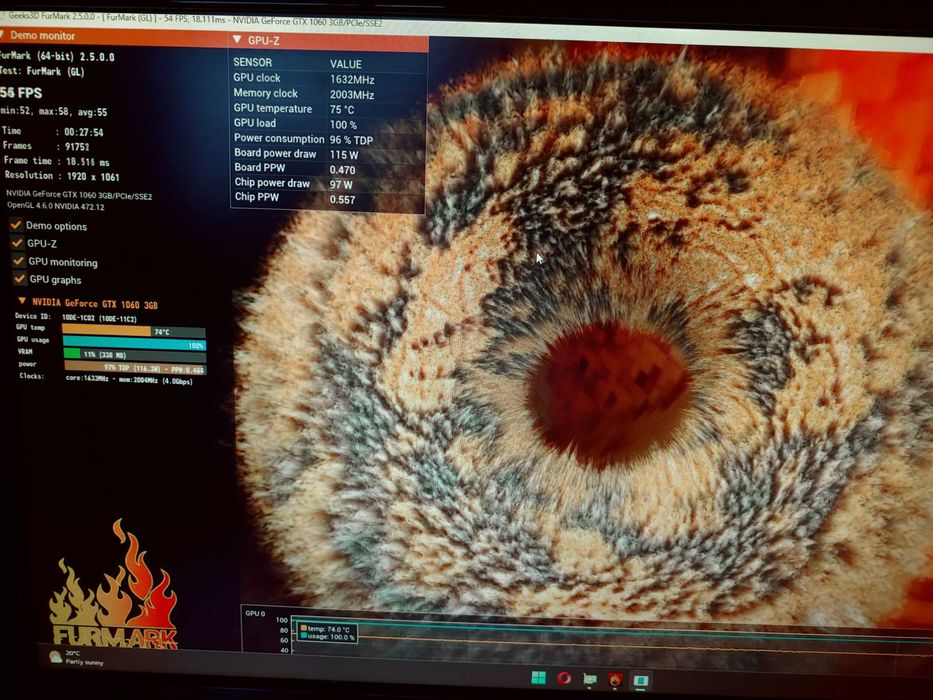Click the GPU usage 100% bar
The image size is (933, 700).
click(134, 343)
